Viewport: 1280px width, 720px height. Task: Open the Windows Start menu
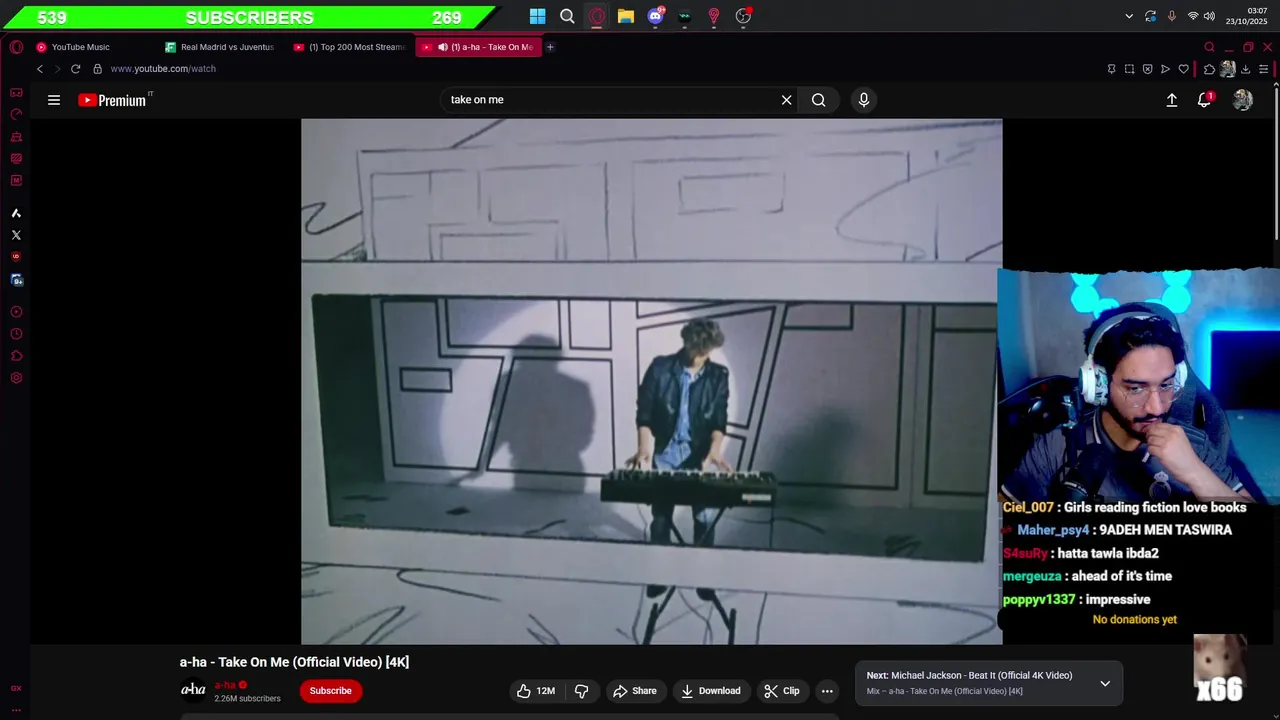pos(537,16)
